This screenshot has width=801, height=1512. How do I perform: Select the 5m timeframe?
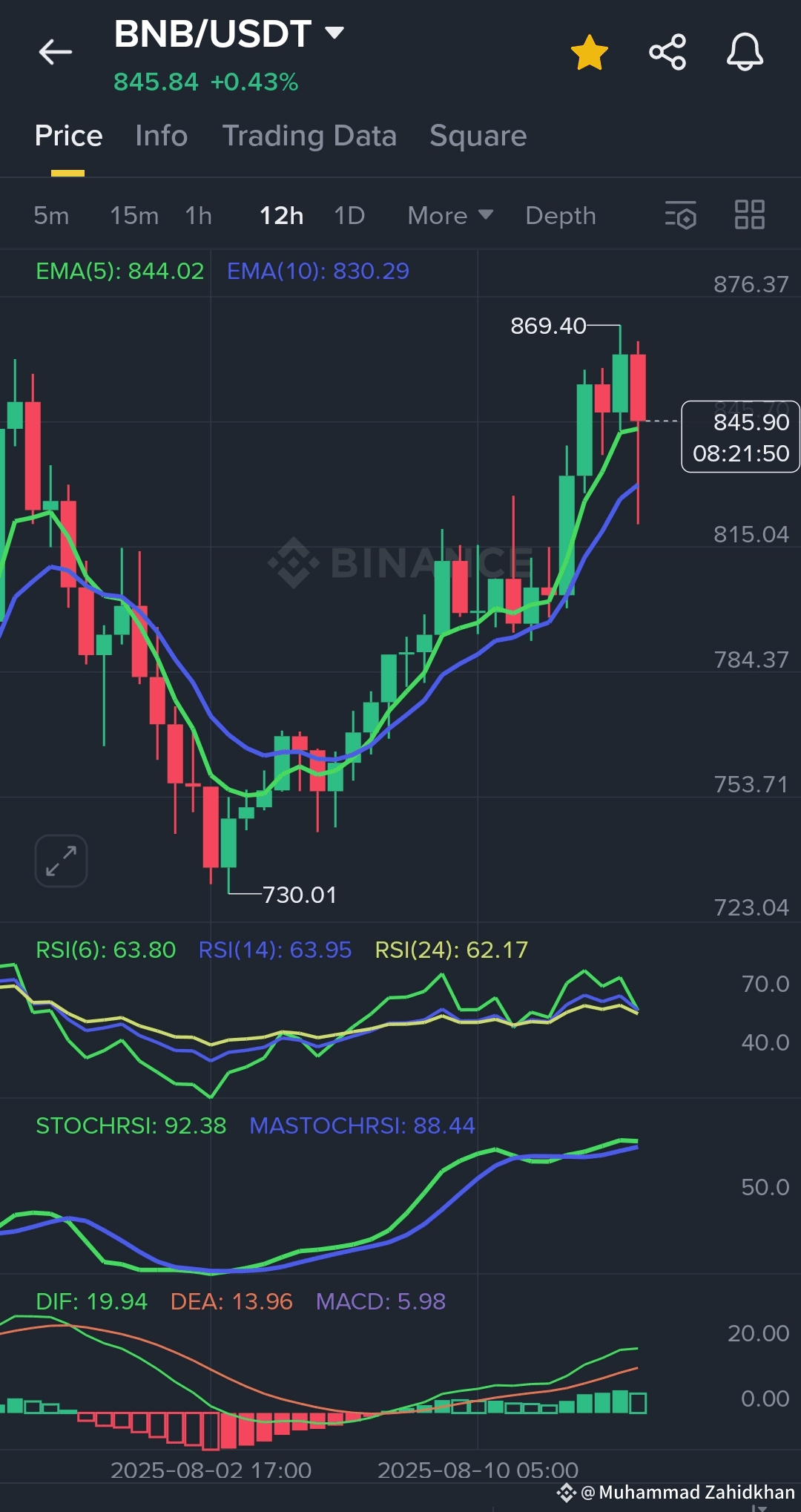point(51,216)
